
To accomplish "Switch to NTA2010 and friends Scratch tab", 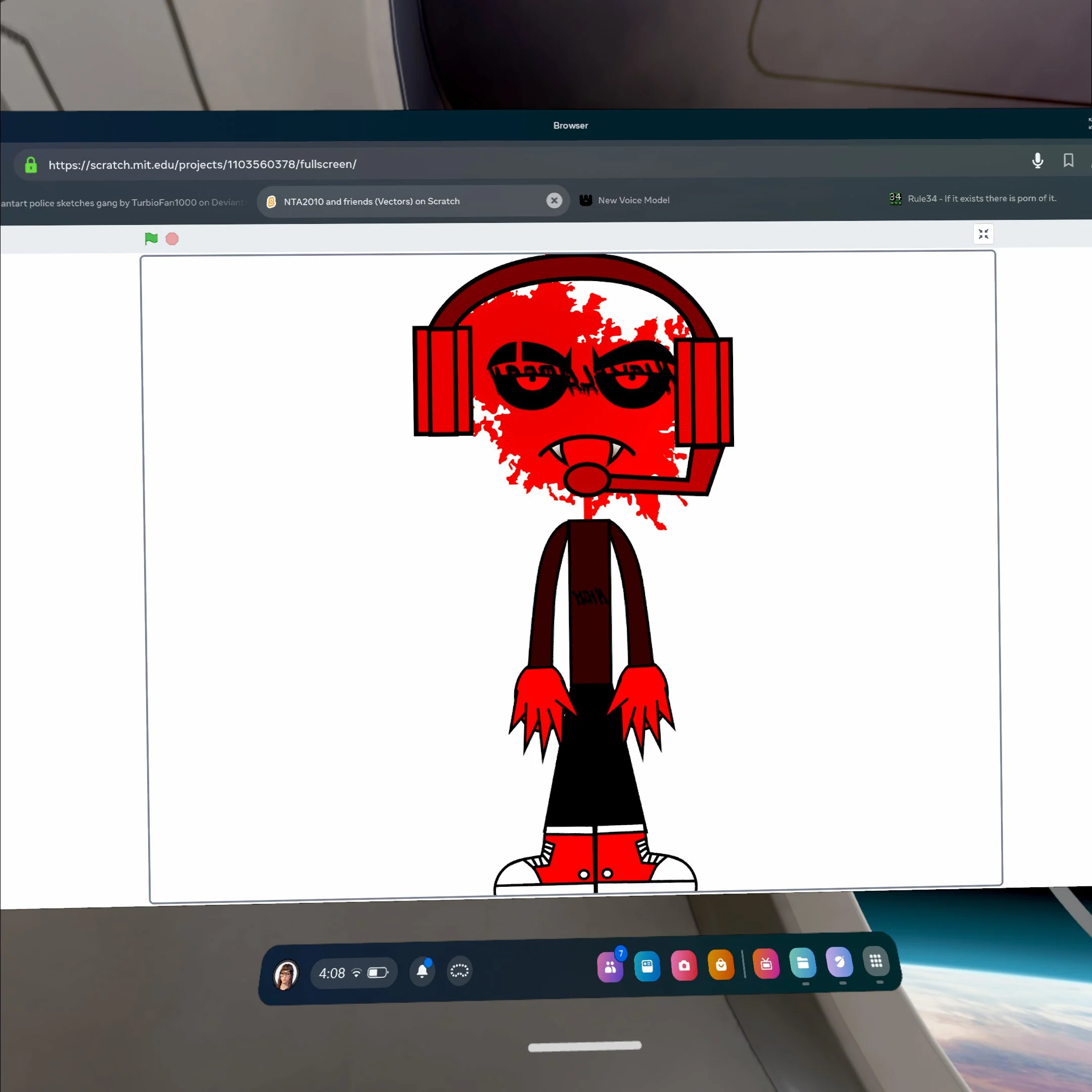I will tap(413, 201).
